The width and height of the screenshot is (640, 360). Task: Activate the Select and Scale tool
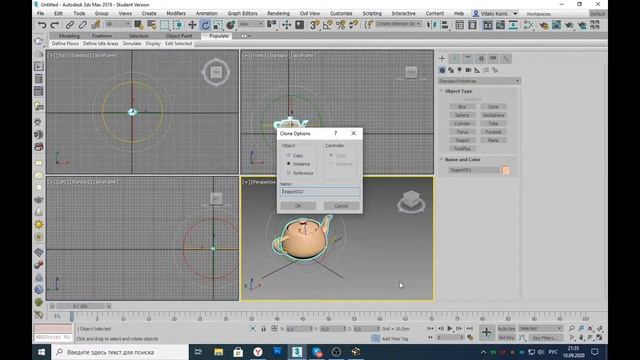click(218, 25)
